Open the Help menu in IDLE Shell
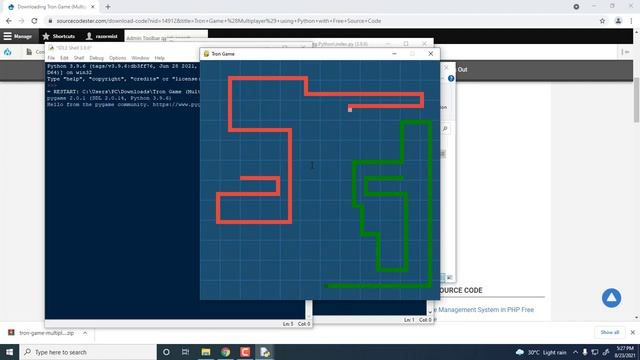 coord(160,58)
